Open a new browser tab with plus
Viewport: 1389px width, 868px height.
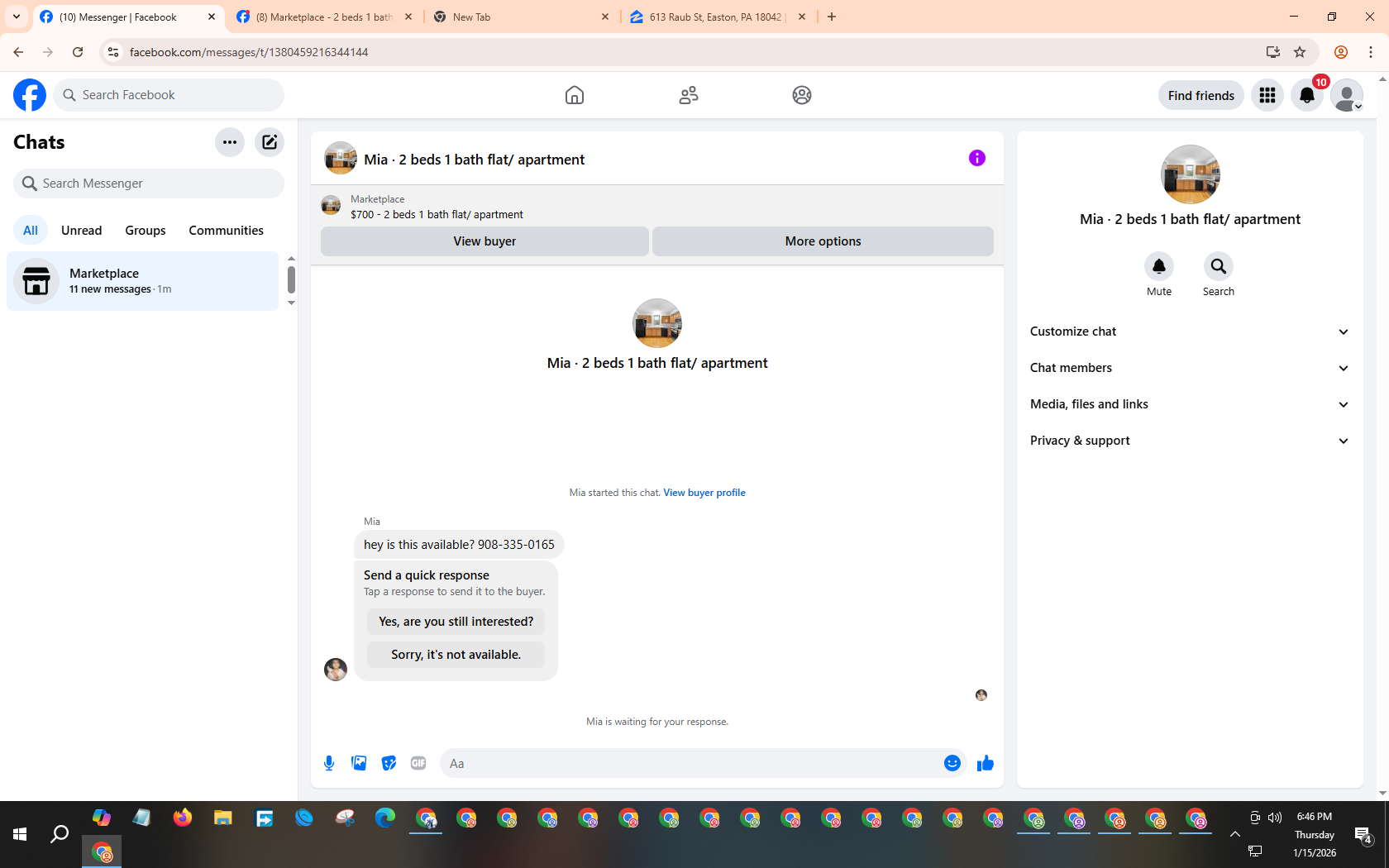point(832,17)
